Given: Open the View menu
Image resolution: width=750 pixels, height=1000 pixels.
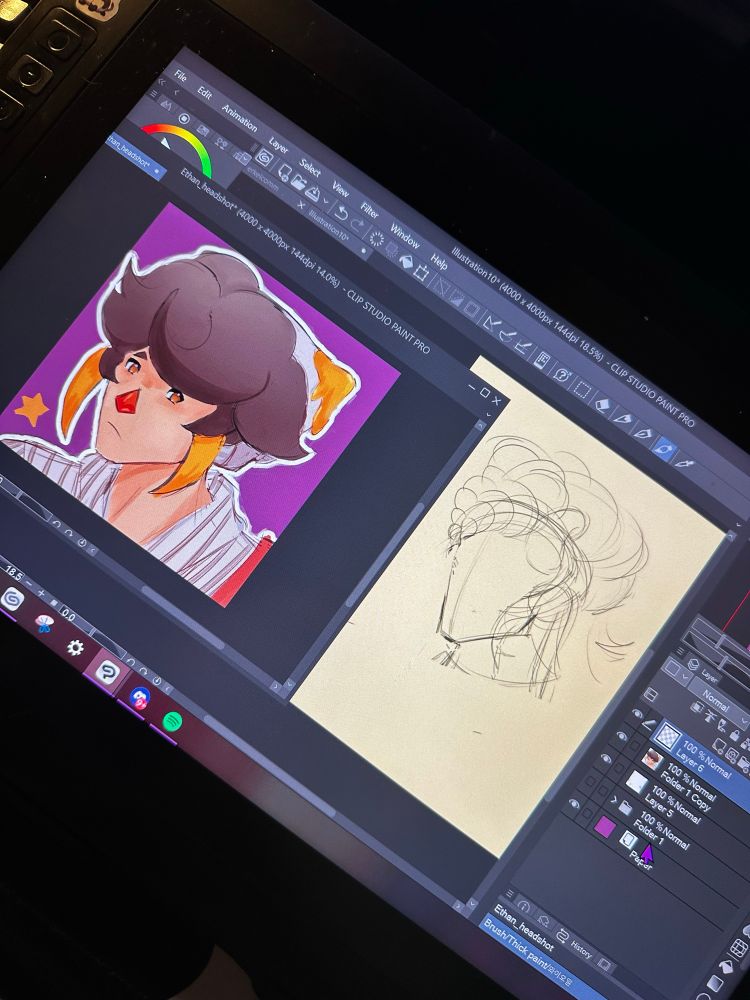Looking at the screenshot, I should coord(340,189).
